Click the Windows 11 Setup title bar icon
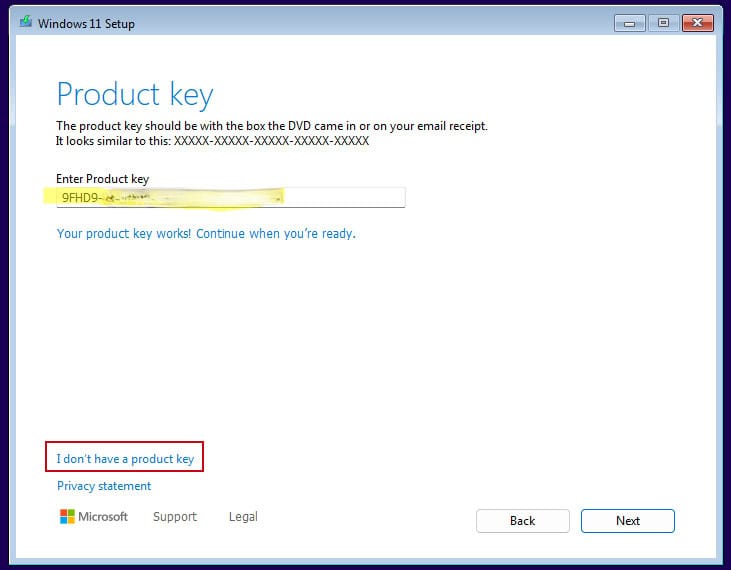This screenshot has width=731, height=570. tap(24, 22)
